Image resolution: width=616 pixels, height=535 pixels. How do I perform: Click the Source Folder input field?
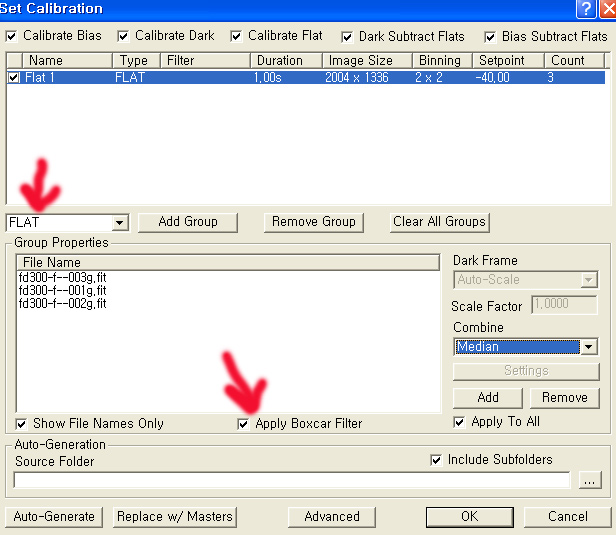(290, 481)
